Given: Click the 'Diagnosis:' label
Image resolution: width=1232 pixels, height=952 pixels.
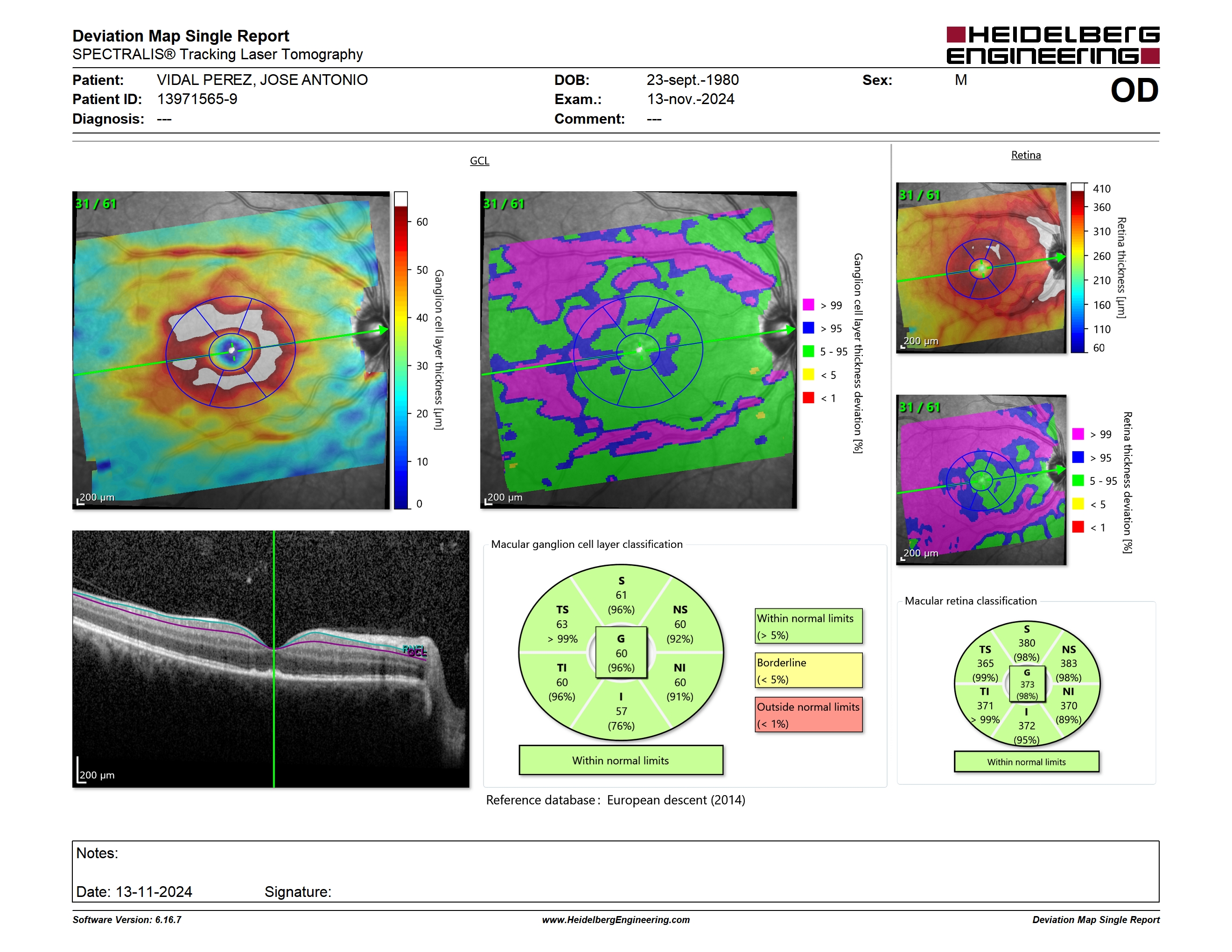Looking at the screenshot, I should coord(108,119).
